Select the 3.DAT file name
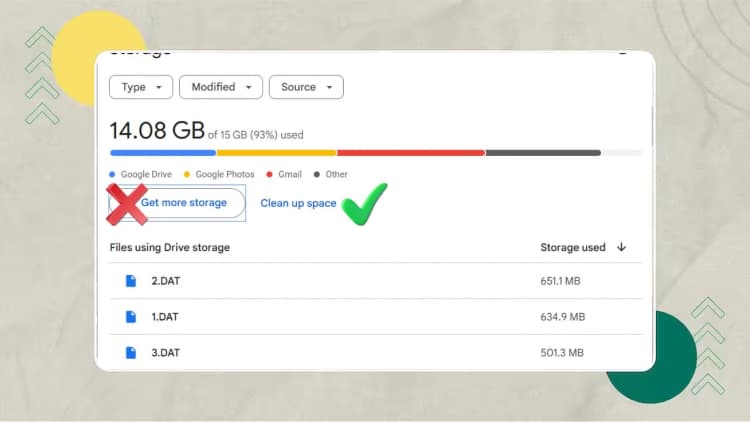This screenshot has width=750, height=422. pyautogui.click(x=163, y=352)
